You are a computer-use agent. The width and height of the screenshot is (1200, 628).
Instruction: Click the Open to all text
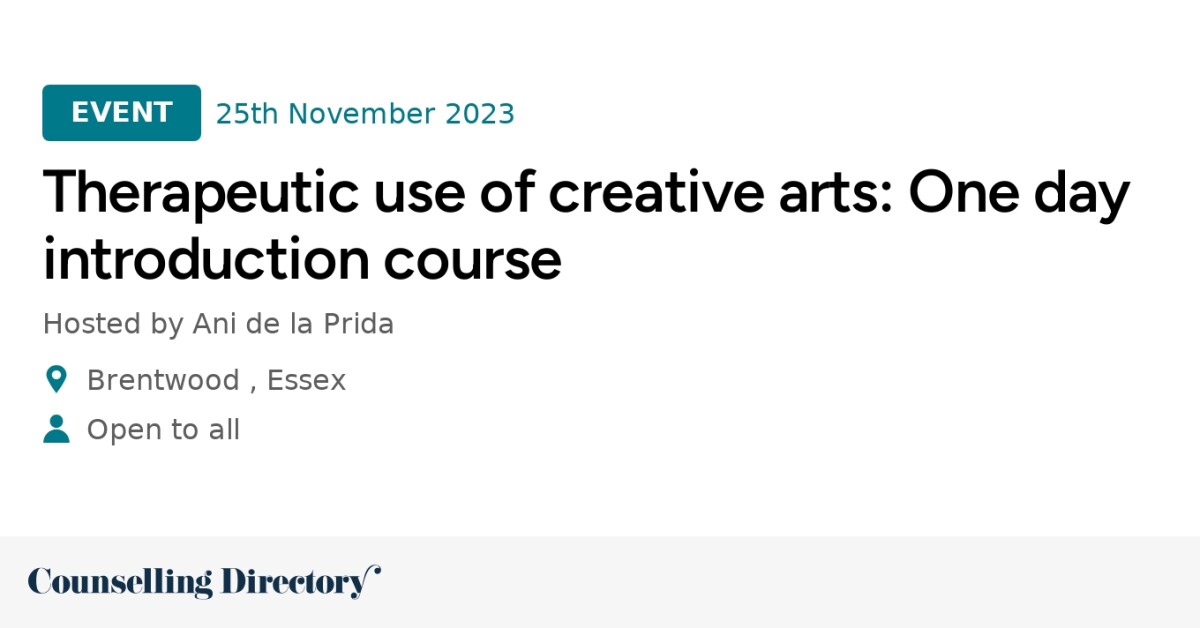163,430
